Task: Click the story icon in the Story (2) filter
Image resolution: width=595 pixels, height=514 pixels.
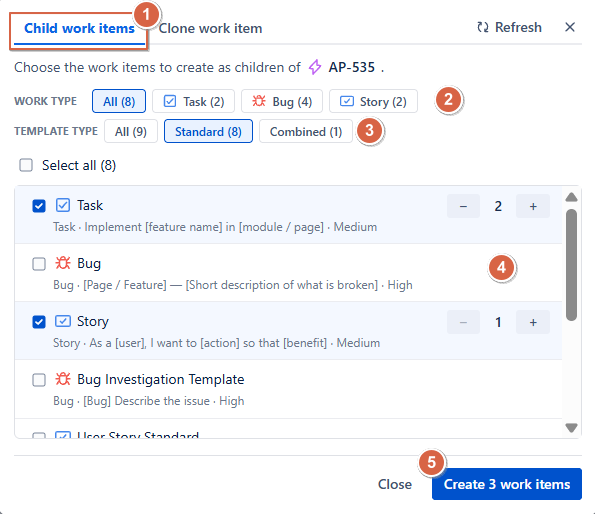Action: (x=347, y=101)
